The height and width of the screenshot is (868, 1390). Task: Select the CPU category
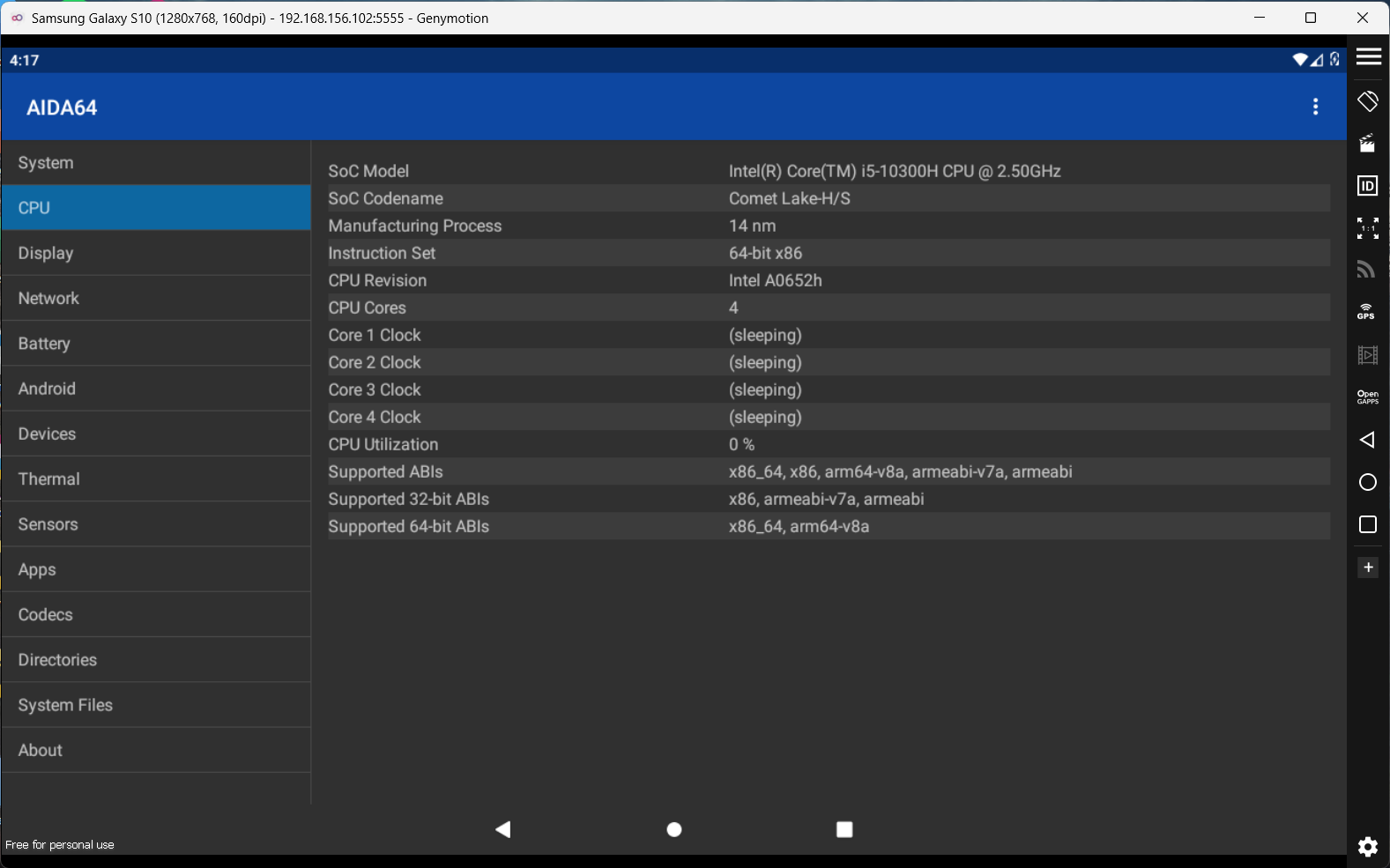coord(156,208)
